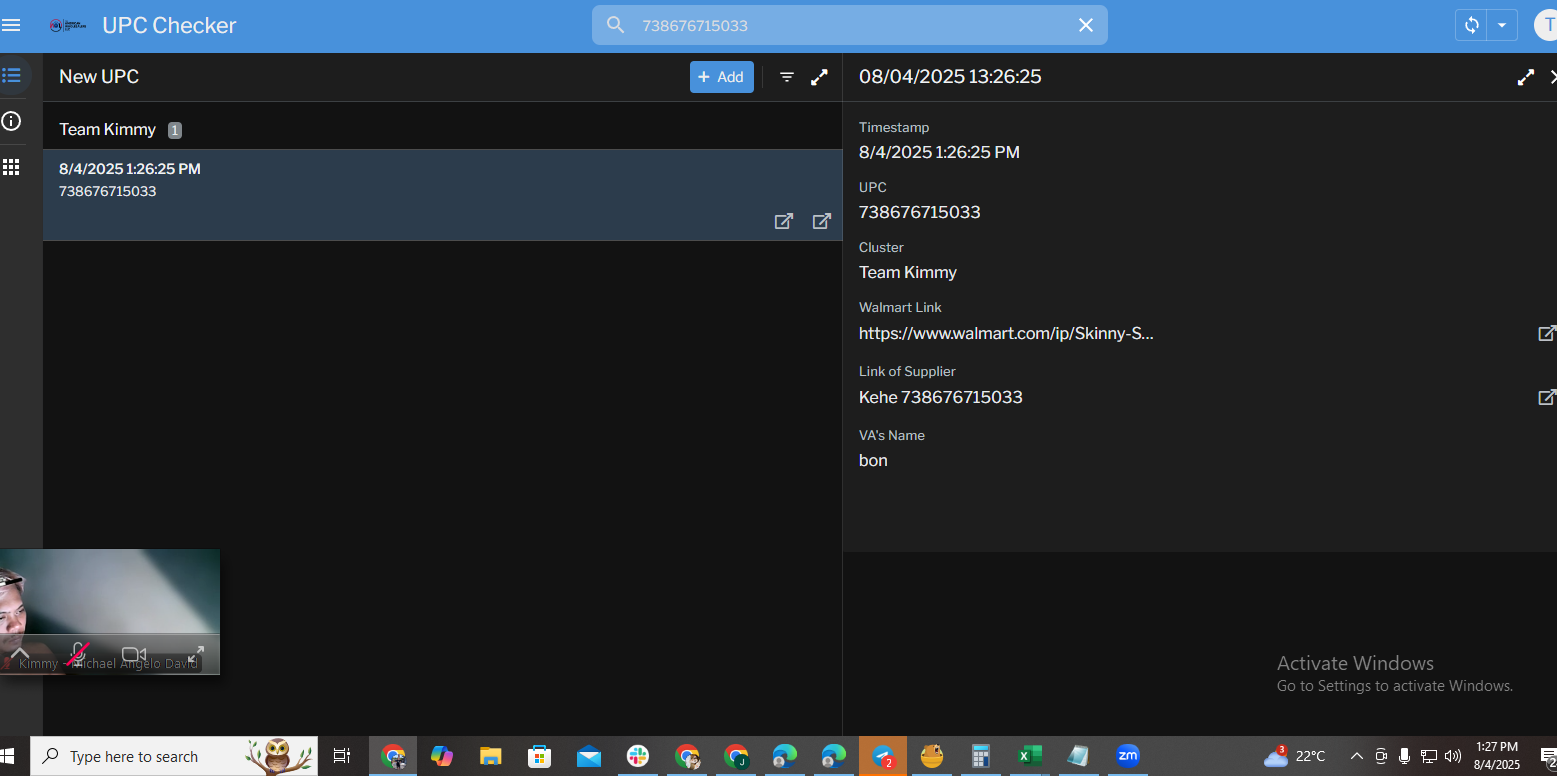Open the apps grid sidebar icon
The image size is (1557, 776).
pos(12,167)
